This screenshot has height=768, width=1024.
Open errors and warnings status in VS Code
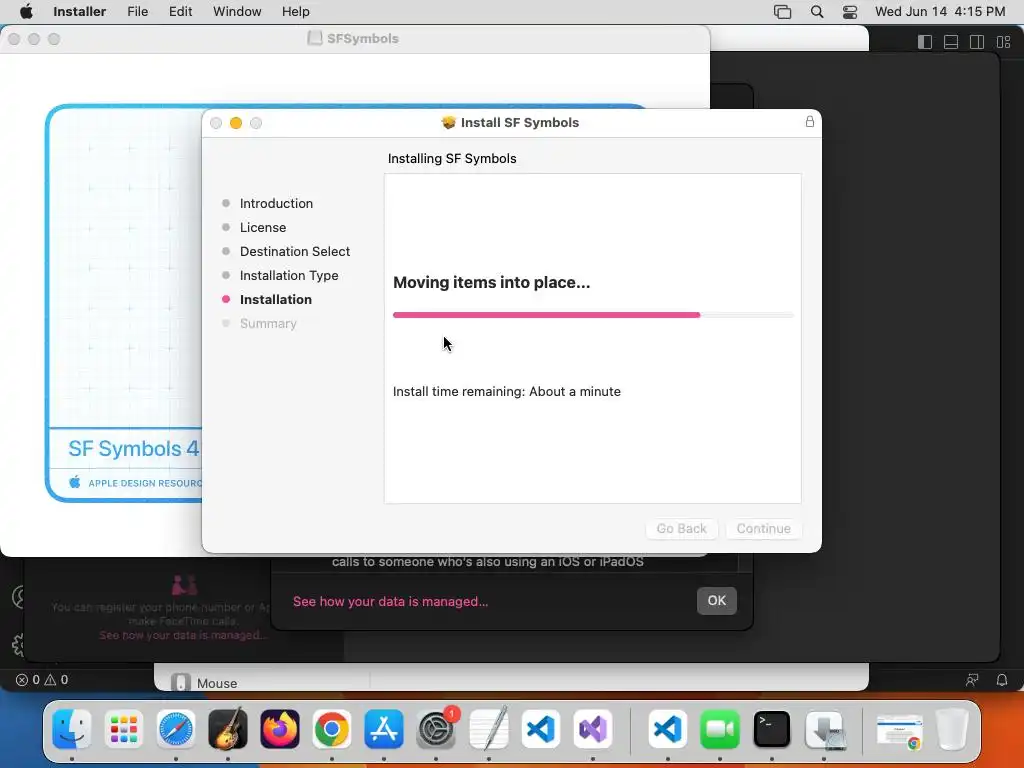pyautogui.click(x=42, y=680)
